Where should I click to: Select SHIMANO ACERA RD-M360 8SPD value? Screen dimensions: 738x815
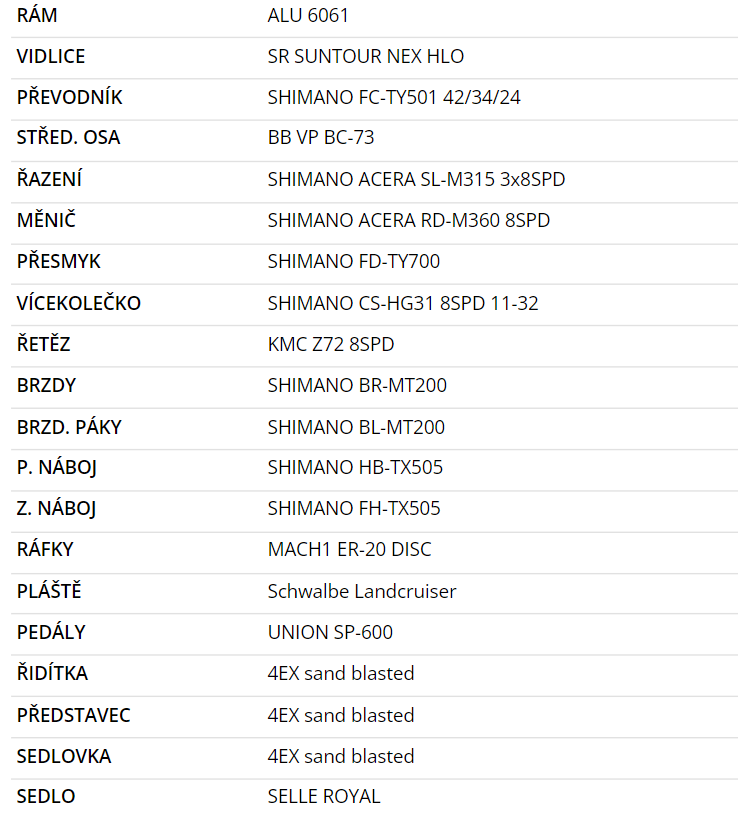point(408,221)
